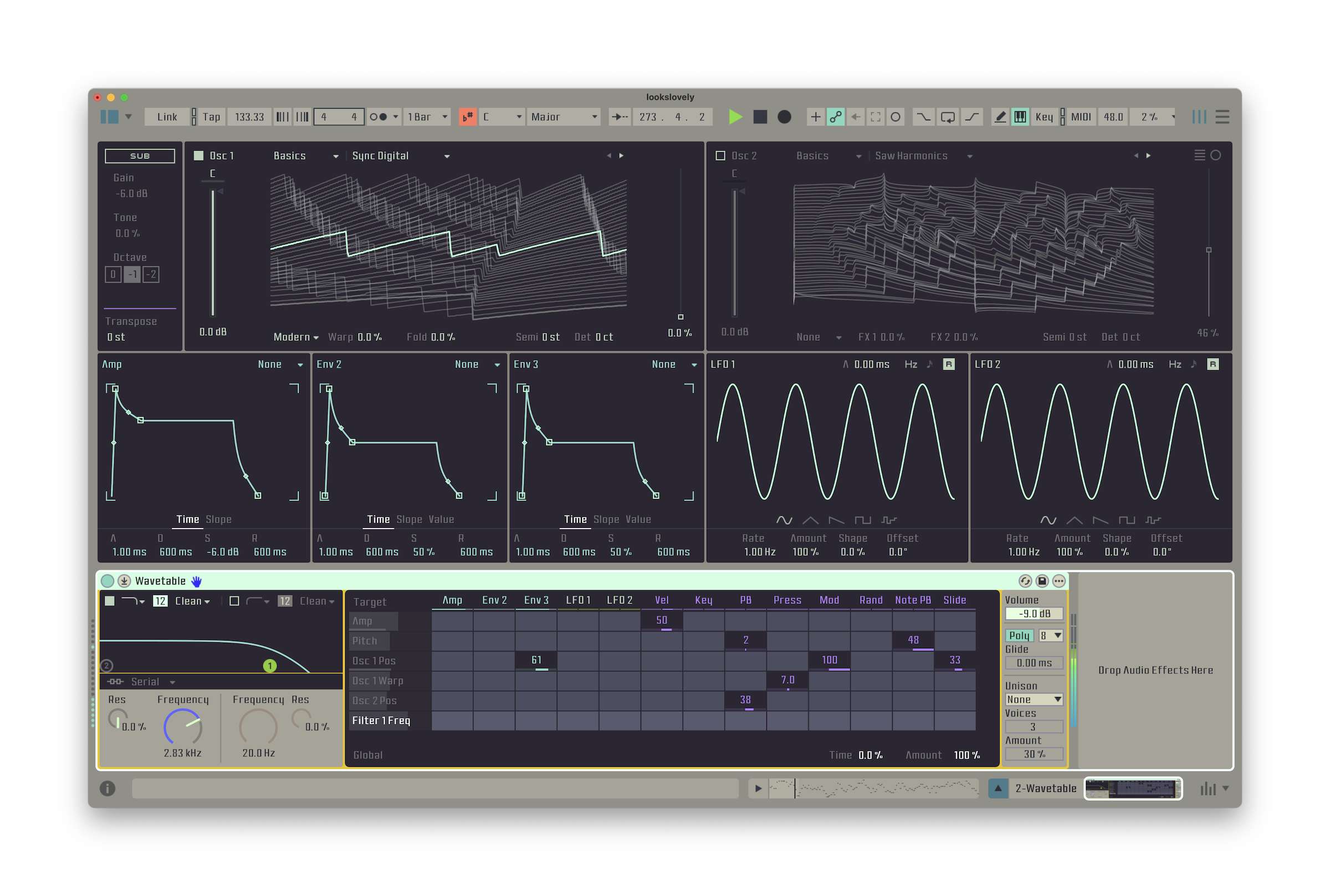Toggle the Draw Mode pencil icon
The image size is (1330, 896).
tap(1000, 117)
